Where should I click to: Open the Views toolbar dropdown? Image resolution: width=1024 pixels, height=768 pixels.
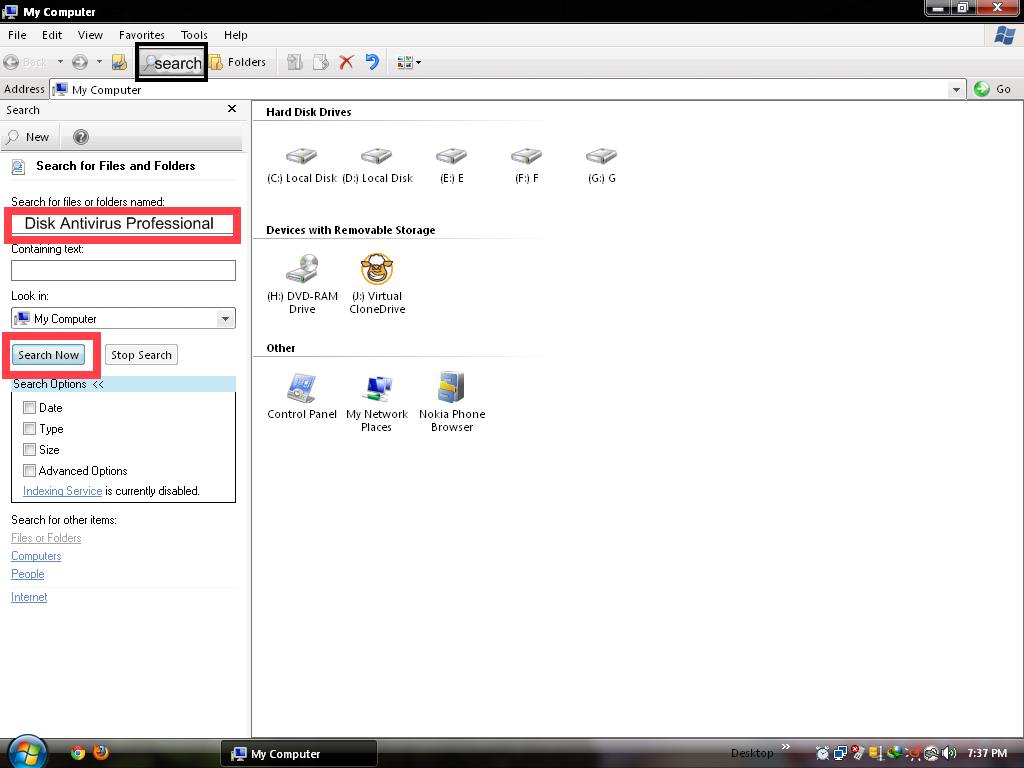[409, 63]
